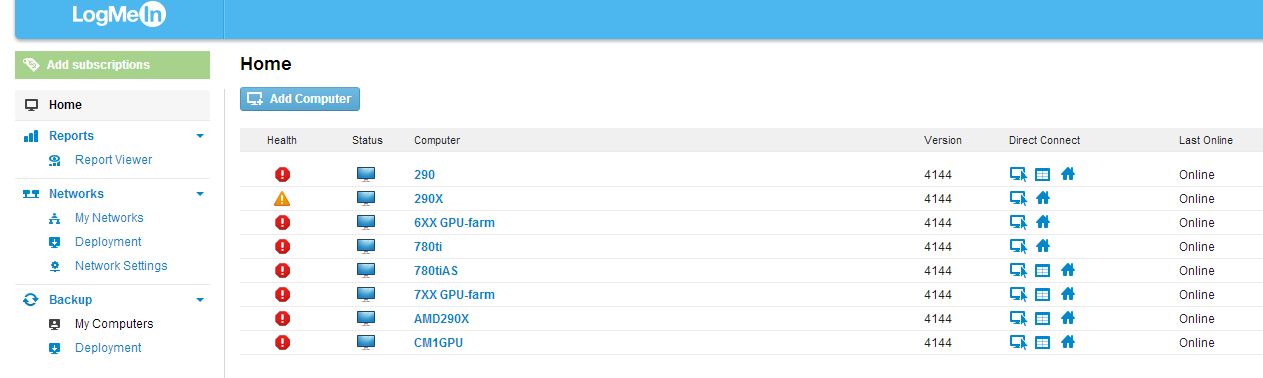Screen dimensions: 1263x378
Task: Open the 780ti computer link
Action: point(428,246)
